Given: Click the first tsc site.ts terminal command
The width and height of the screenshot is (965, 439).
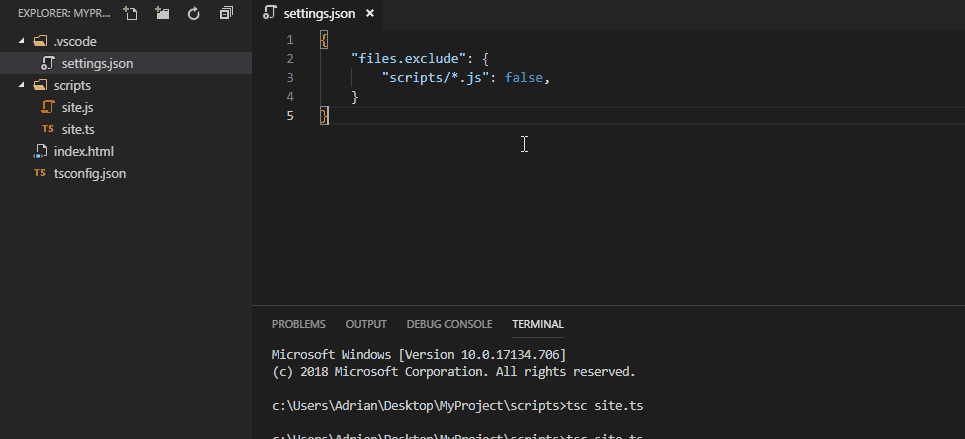Looking at the screenshot, I should pyautogui.click(x=605, y=406).
